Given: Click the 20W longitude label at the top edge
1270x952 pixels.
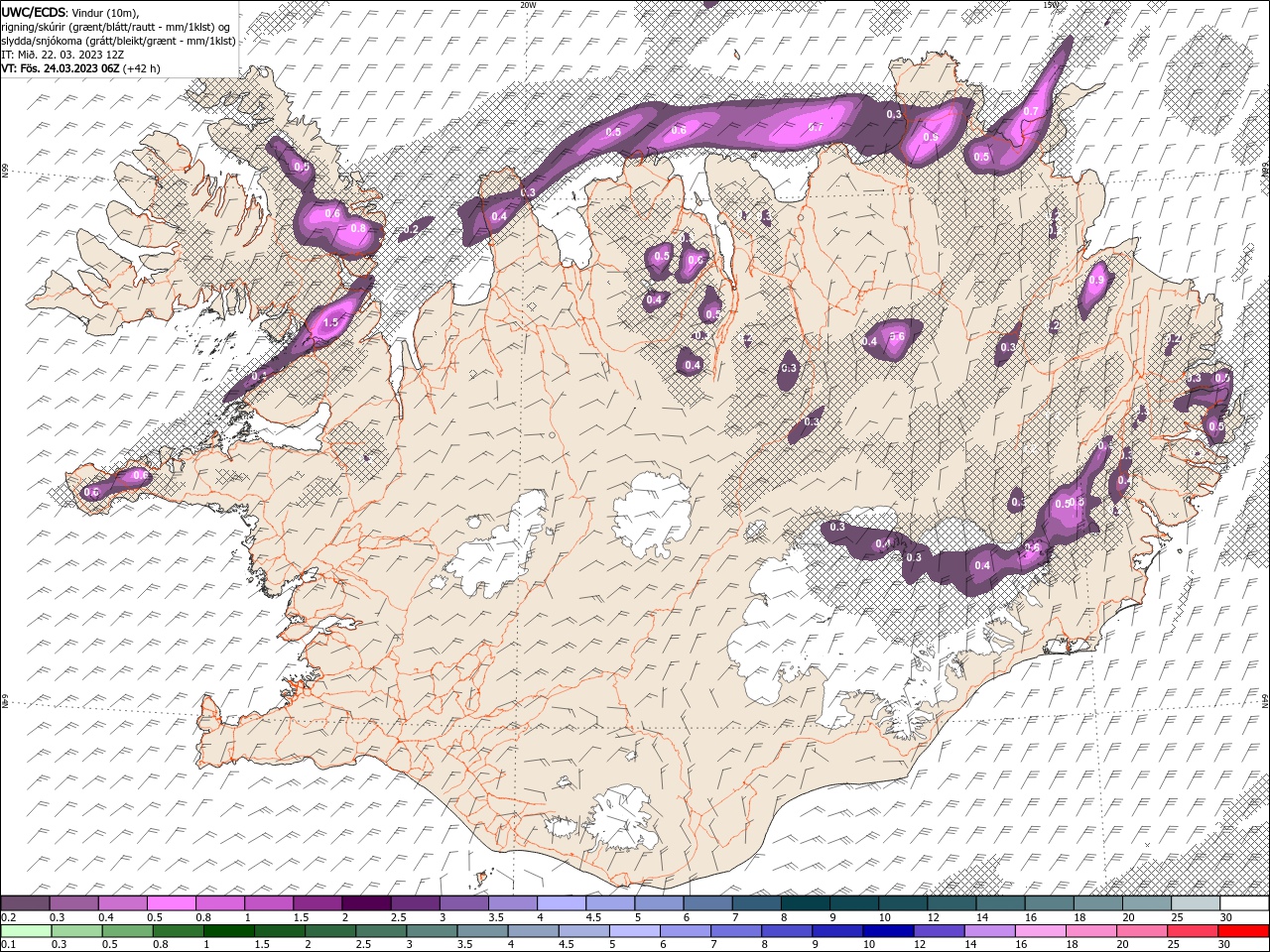Looking at the screenshot, I should (529, 5).
